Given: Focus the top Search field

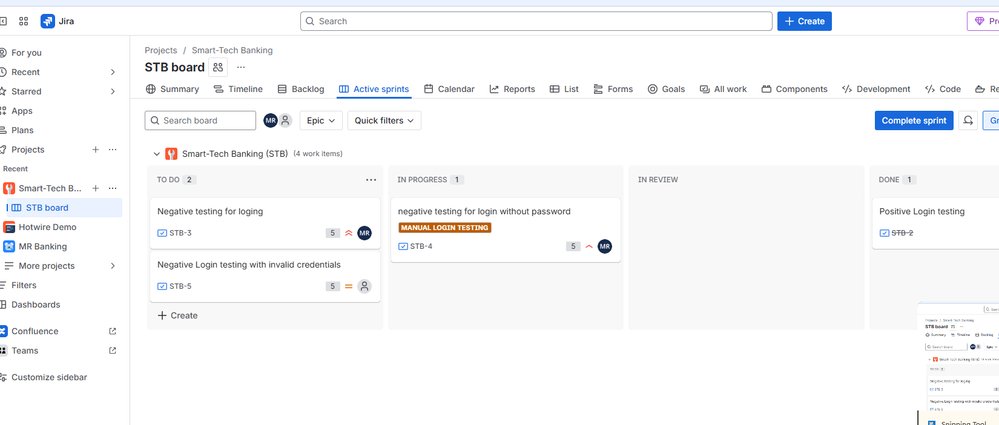Looking at the screenshot, I should pos(536,21).
